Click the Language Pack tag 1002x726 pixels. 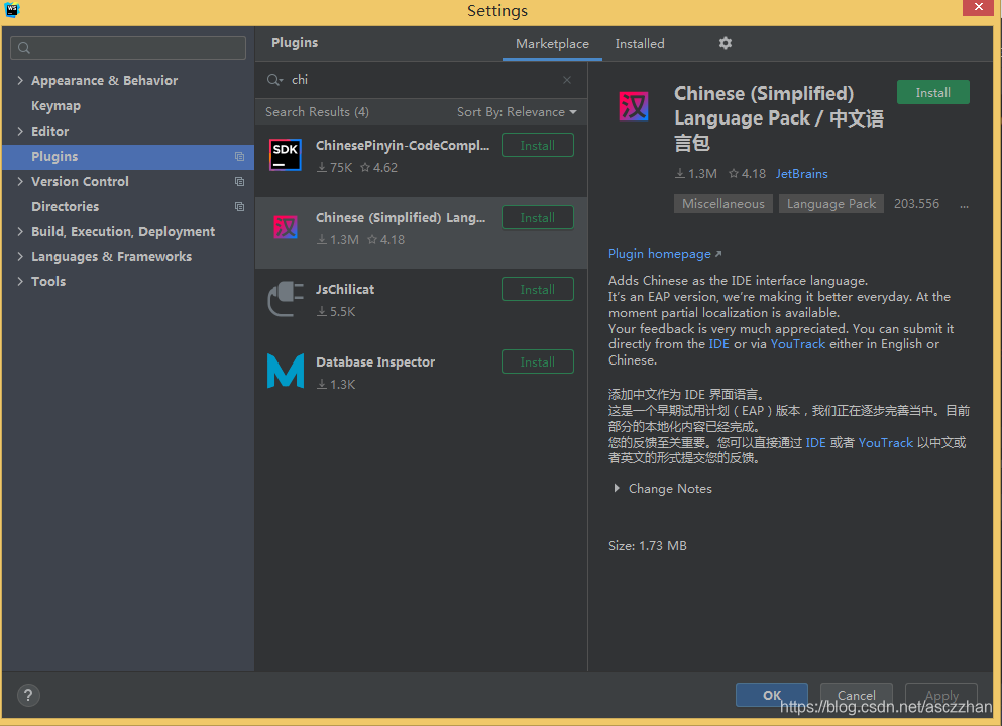(831, 204)
